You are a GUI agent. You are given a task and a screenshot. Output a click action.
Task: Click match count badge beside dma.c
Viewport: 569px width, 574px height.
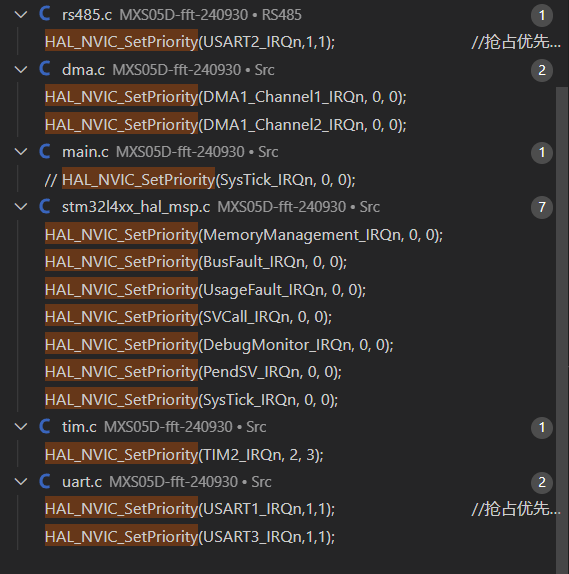pyautogui.click(x=542, y=70)
